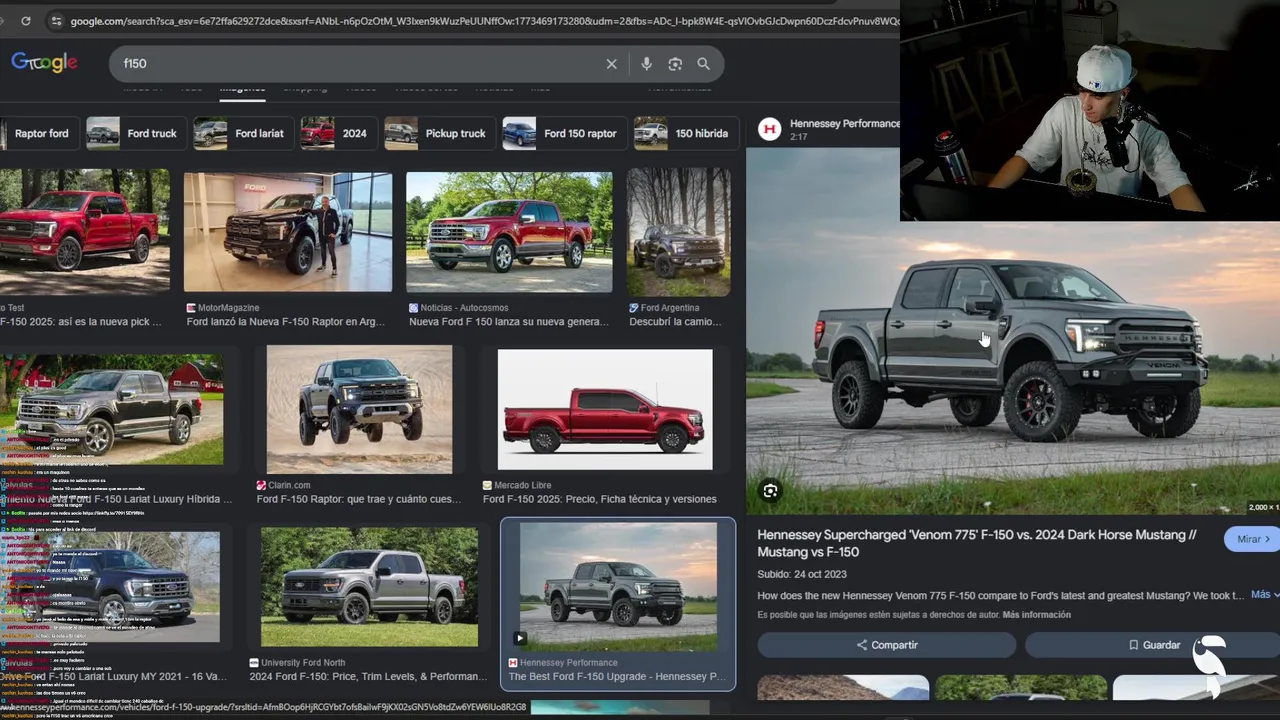
Task: Click video play badge on Hennessey thumbnail
Action: click(x=520, y=638)
